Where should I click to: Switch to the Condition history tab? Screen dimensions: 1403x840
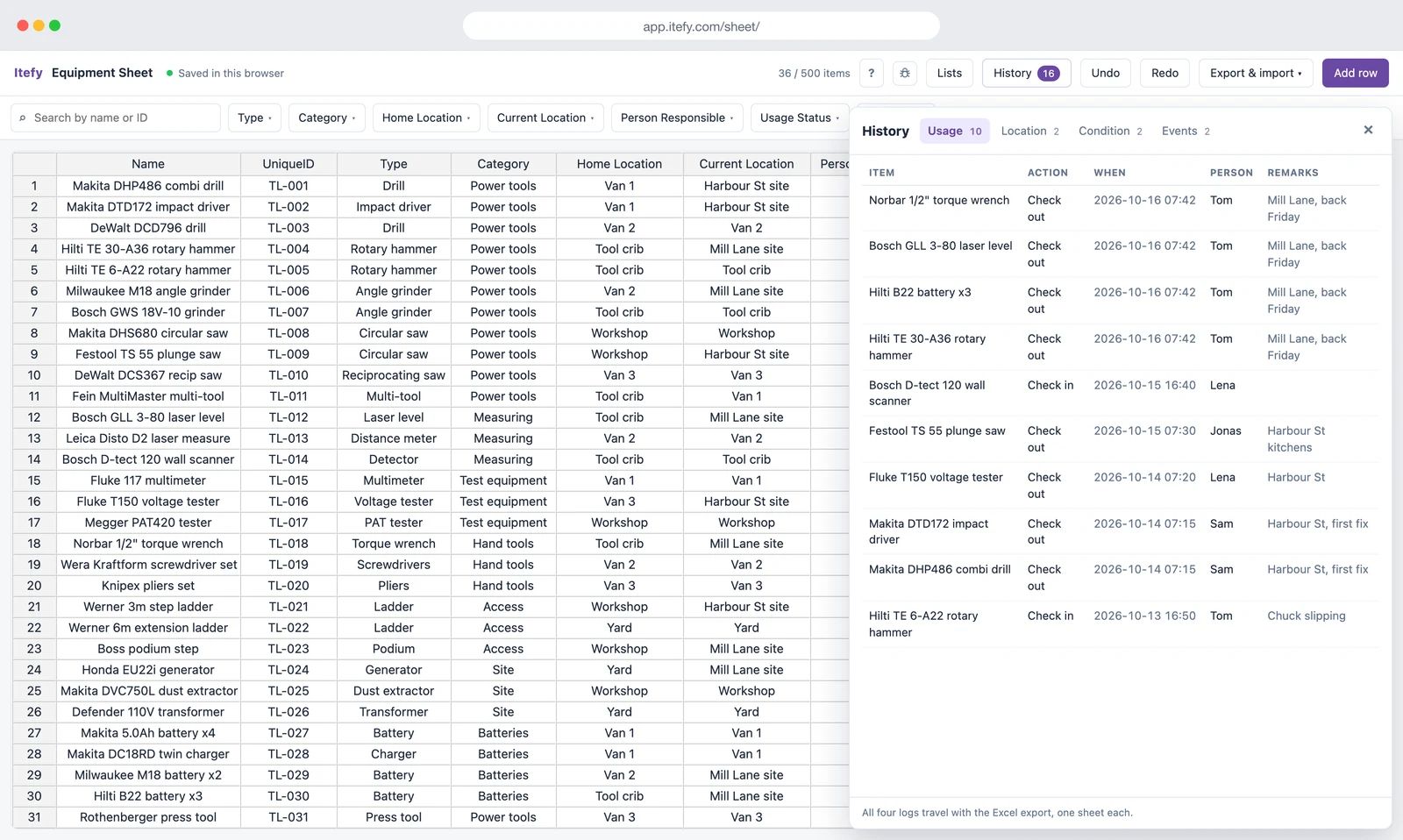click(1110, 131)
